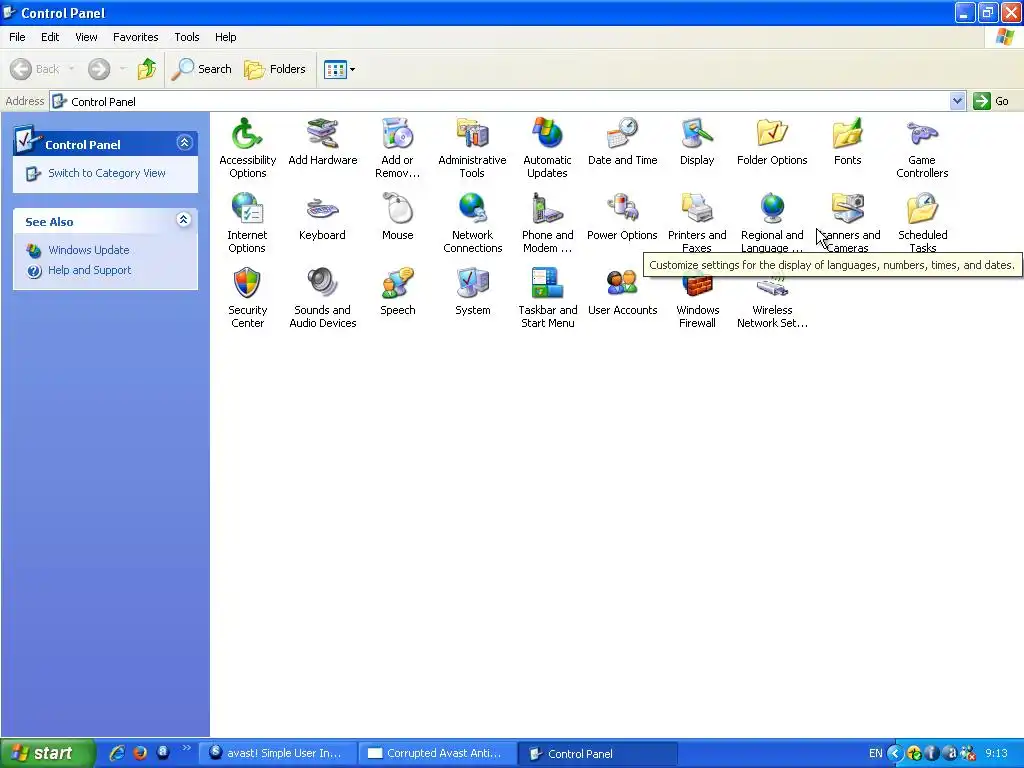
Task: Open the Windows Update link
Action: tap(88, 250)
